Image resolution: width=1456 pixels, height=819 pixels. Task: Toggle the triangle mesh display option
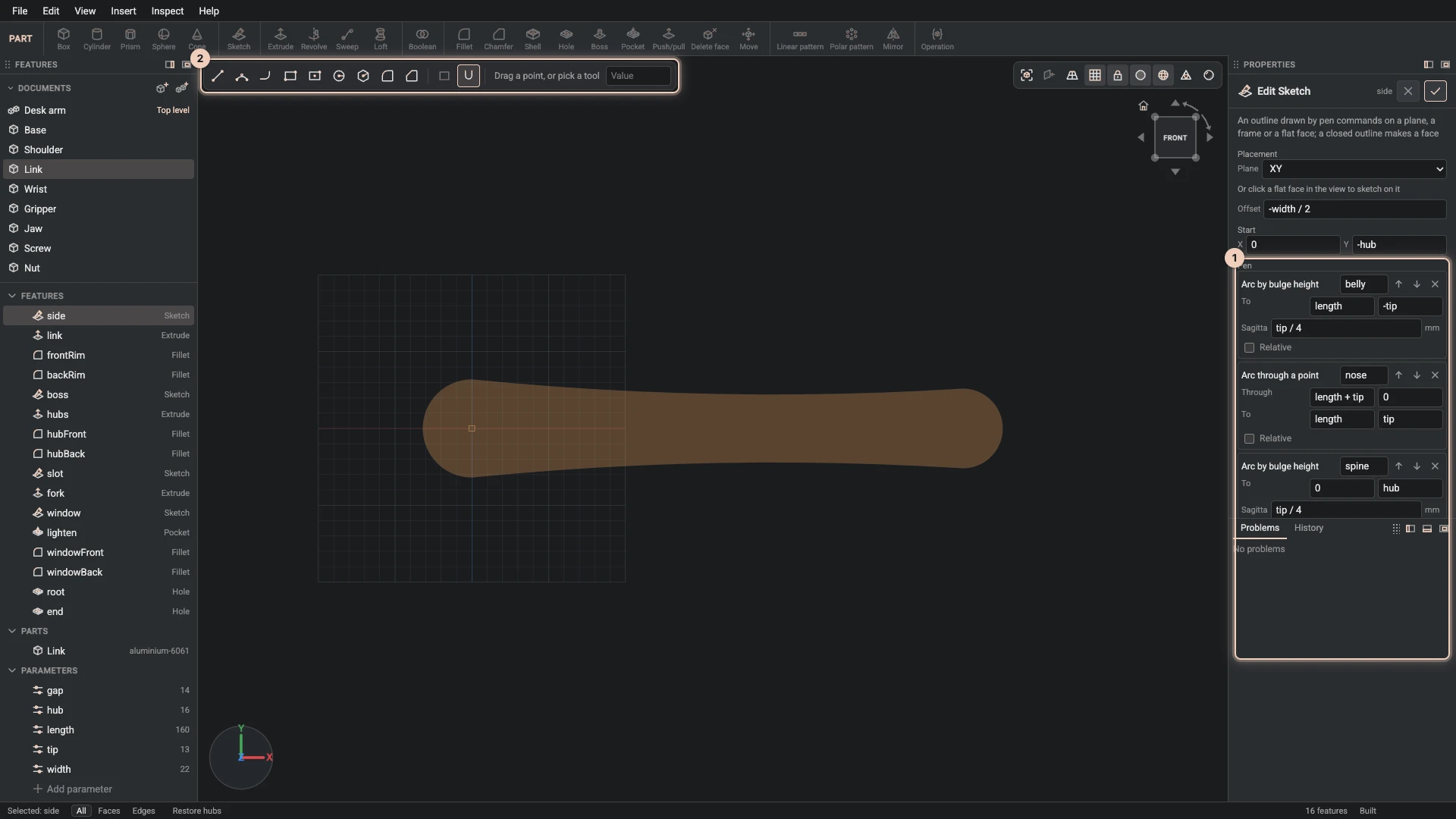tap(1186, 75)
